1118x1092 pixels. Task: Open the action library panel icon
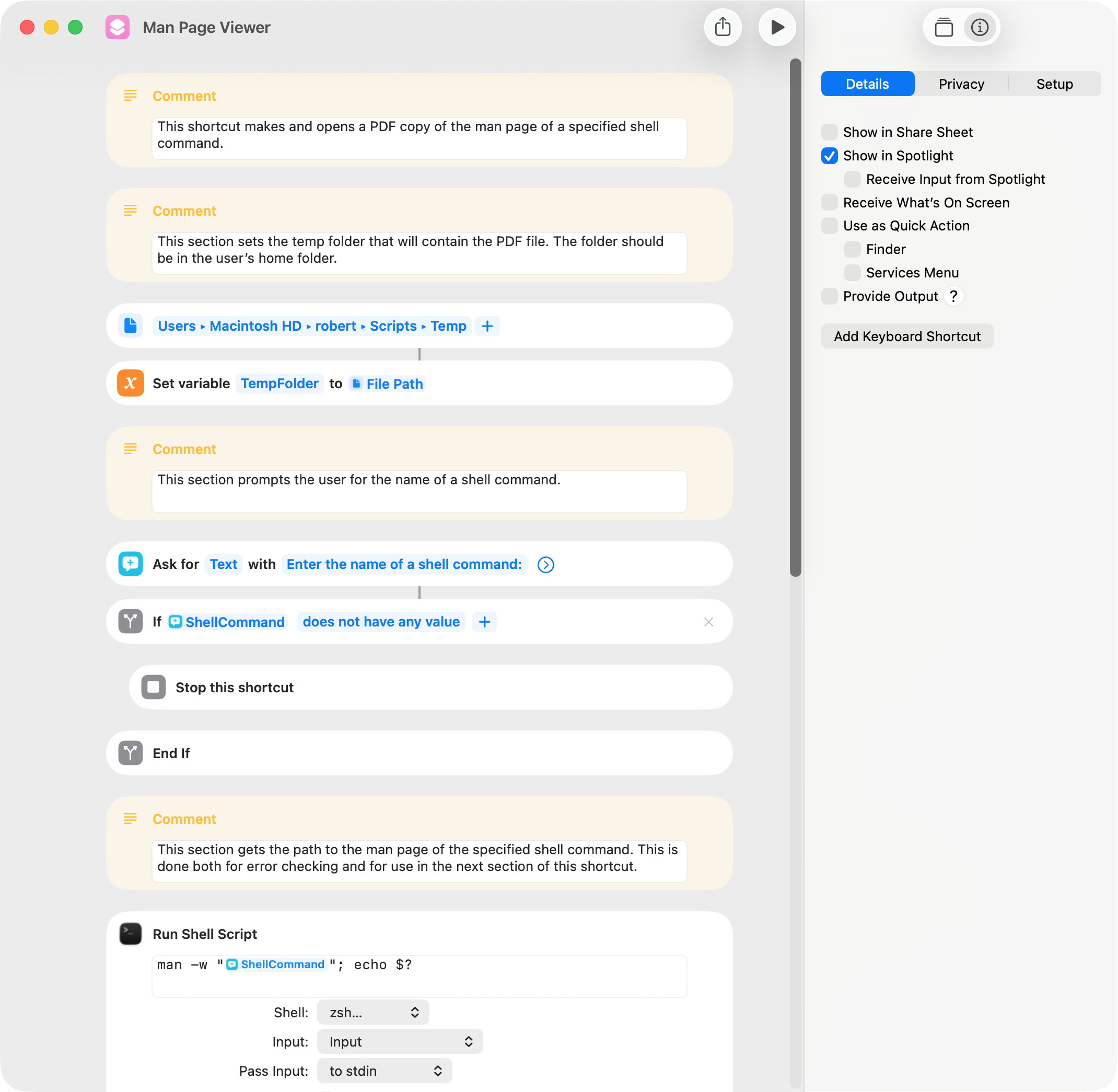[944, 27]
